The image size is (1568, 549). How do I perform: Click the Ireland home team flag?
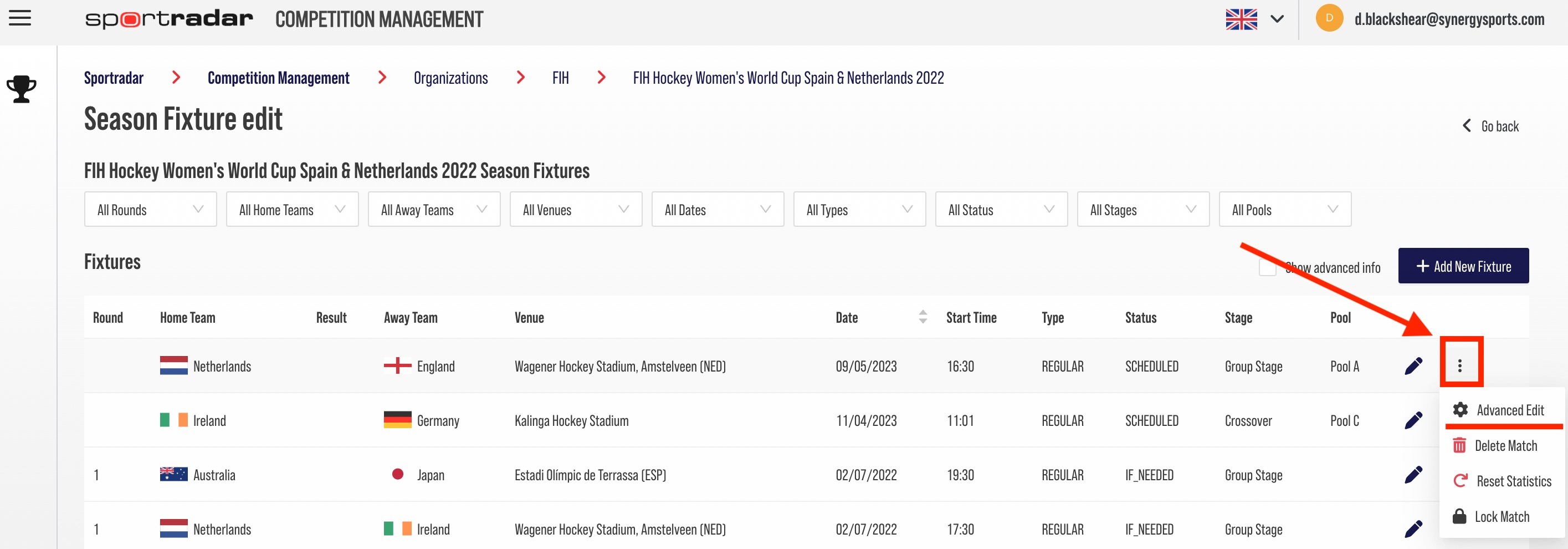(173, 420)
